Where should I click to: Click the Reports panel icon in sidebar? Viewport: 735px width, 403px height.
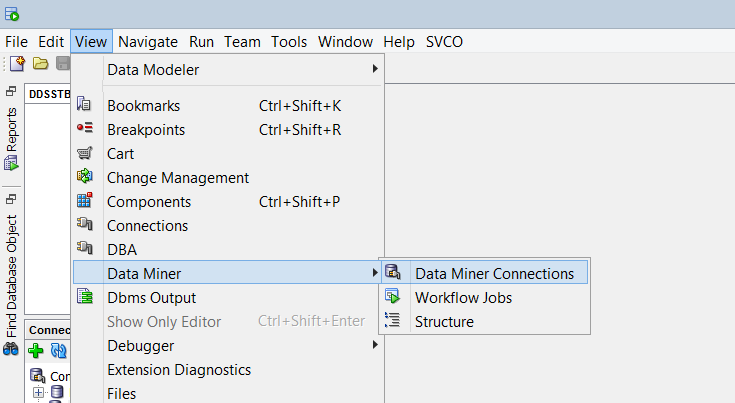point(11,164)
